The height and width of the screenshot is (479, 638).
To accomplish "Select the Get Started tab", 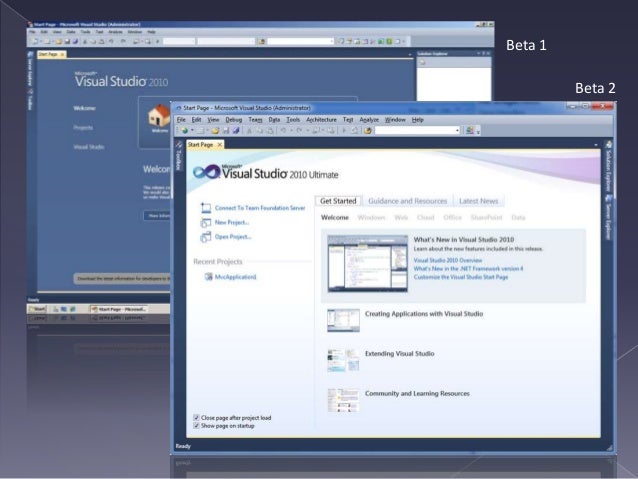I will [x=338, y=201].
